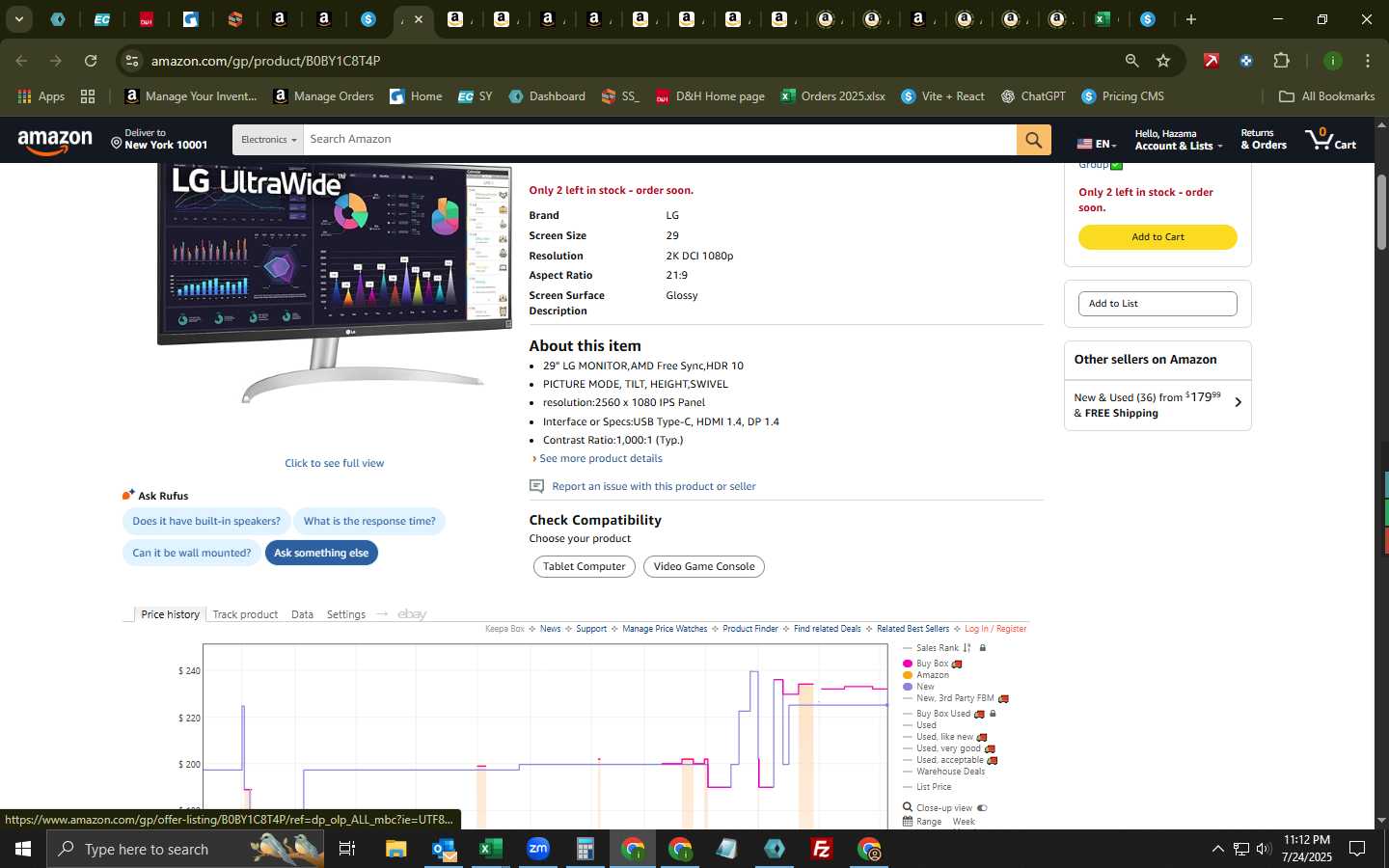The image size is (1389, 868).
Task: Toggle the Buy Box series in legend
Action: [x=932, y=664]
